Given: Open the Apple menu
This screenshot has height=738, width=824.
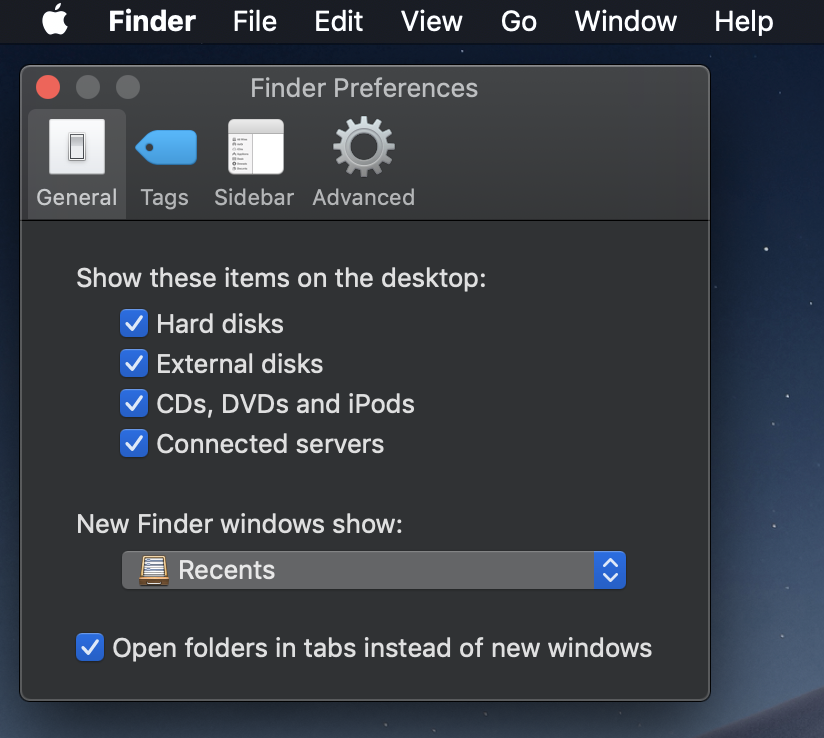Looking at the screenshot, I should click(55, 20).
